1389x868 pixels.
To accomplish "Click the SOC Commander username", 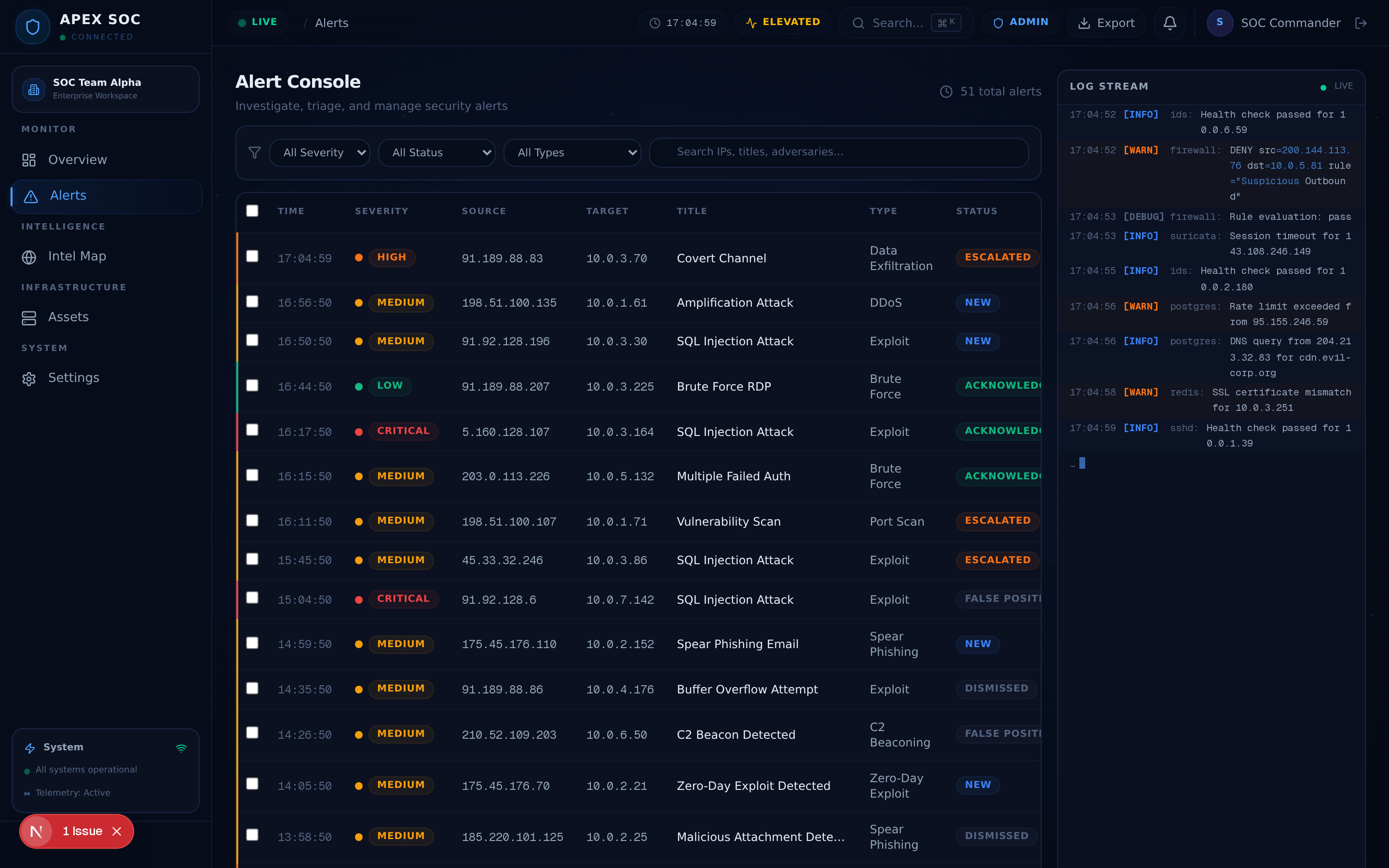I will click(x=1290, y=23).
